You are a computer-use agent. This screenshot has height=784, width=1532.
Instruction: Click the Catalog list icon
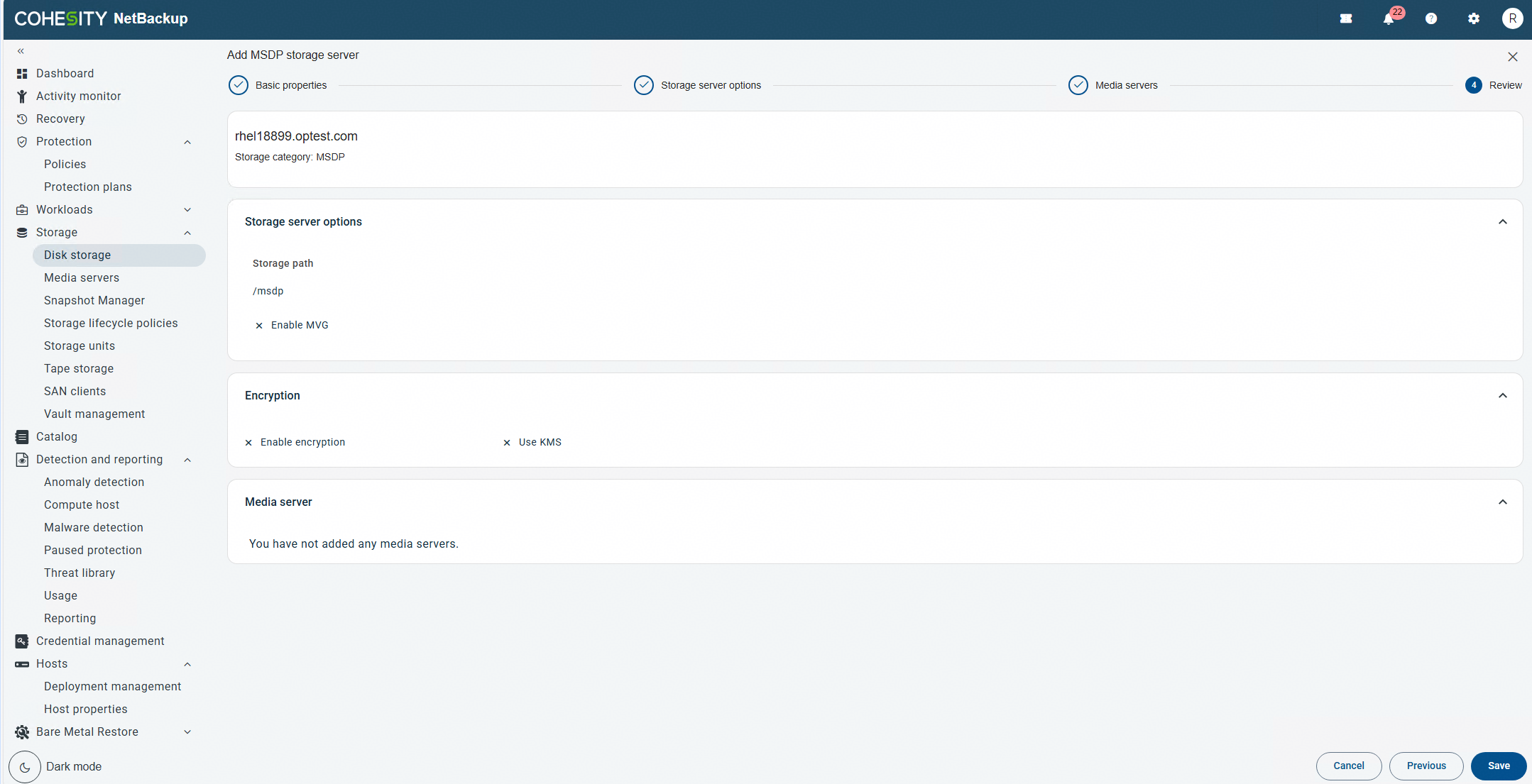click(x=22, y=437)
